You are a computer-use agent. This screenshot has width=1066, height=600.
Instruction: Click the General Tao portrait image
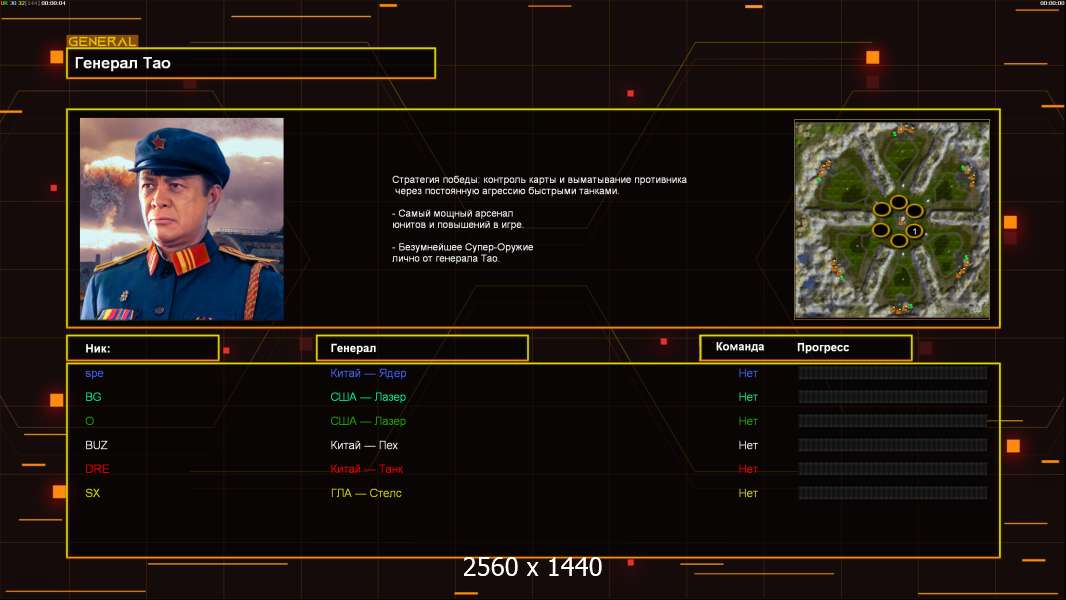click(x=182, y=219)
